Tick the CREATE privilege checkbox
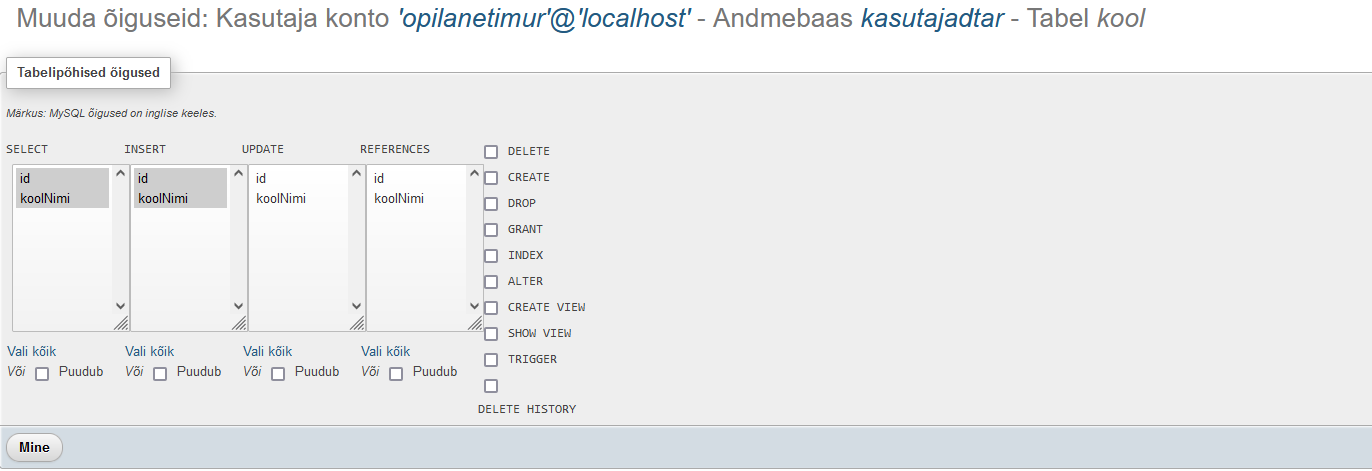 (491, 178)
